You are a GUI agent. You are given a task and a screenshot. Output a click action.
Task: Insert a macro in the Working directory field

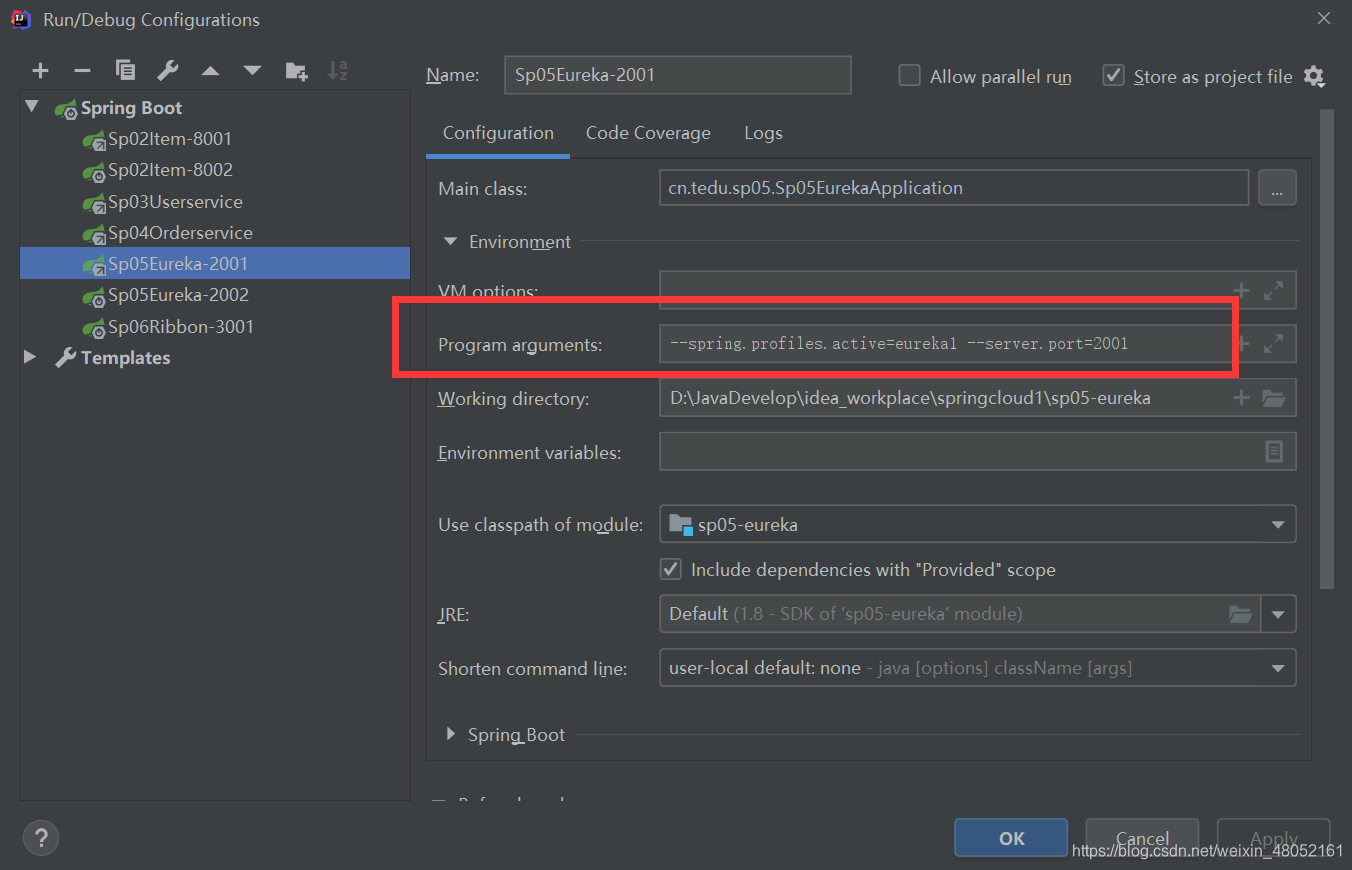click(x=1241, y=398)
